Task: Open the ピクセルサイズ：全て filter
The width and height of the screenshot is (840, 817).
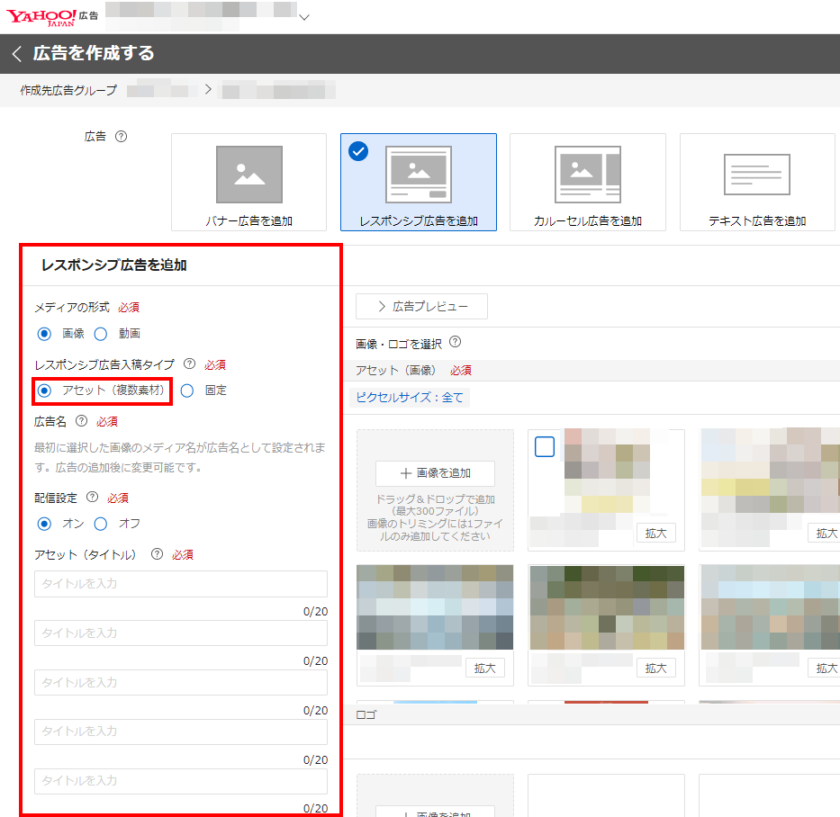Action: click(x=410, y=397)
